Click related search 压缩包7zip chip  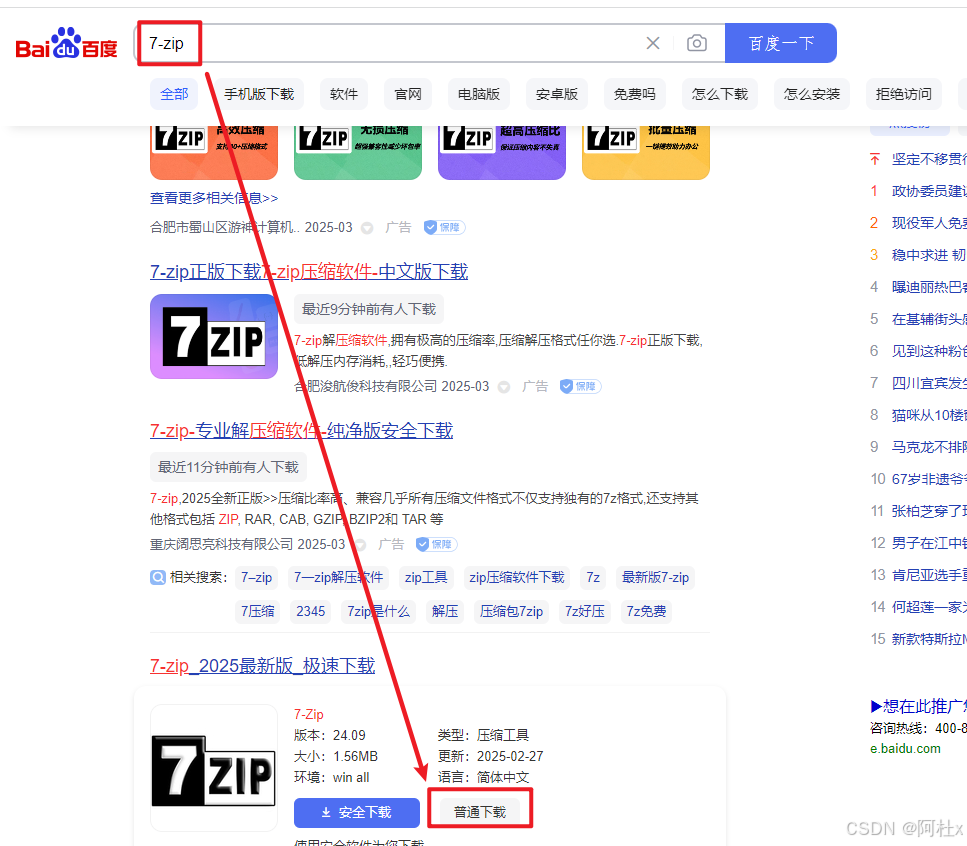pyautogui.click(x=512, y=612)
